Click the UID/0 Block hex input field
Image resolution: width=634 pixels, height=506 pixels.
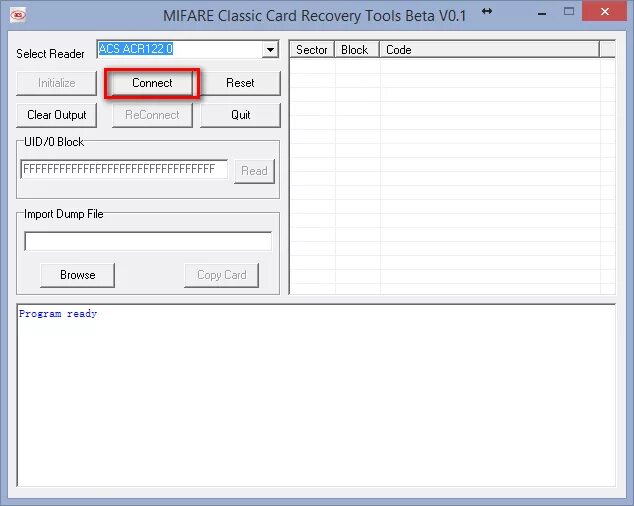coord(124,169)
